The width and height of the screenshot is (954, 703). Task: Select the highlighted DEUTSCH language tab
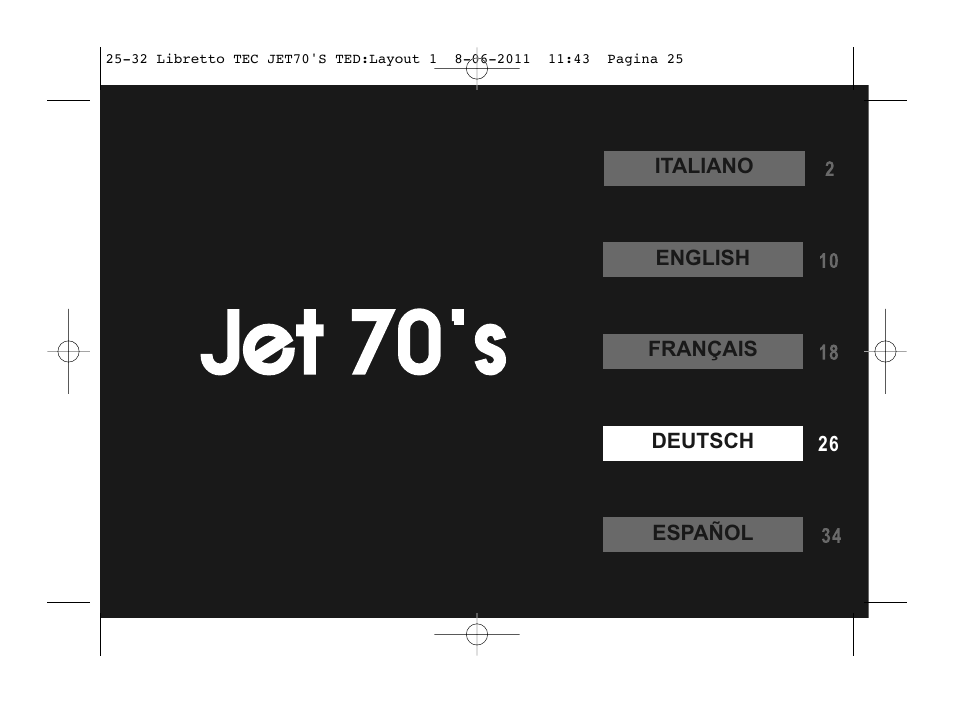pos(703,443)
